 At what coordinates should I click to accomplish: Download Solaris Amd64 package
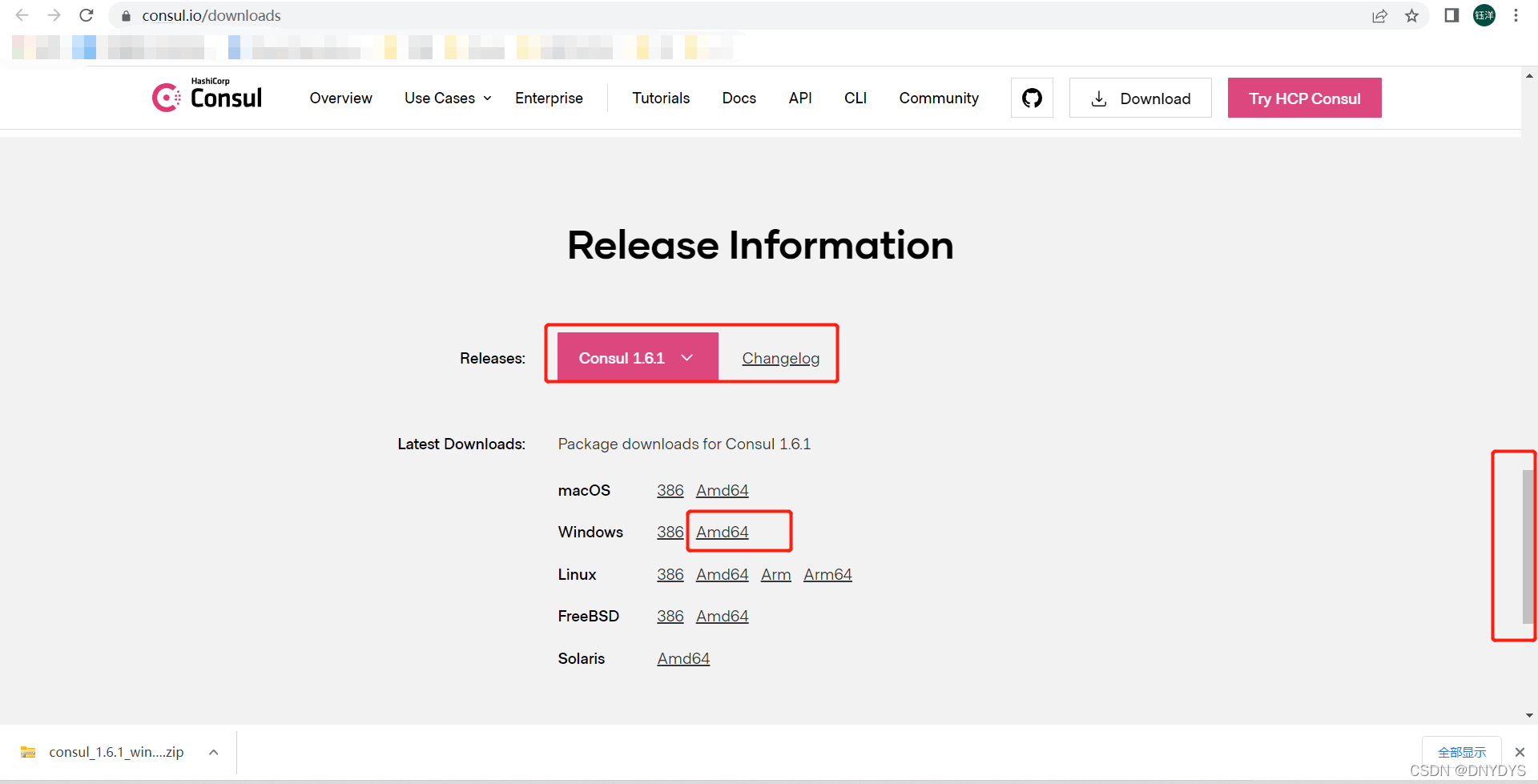683,658
